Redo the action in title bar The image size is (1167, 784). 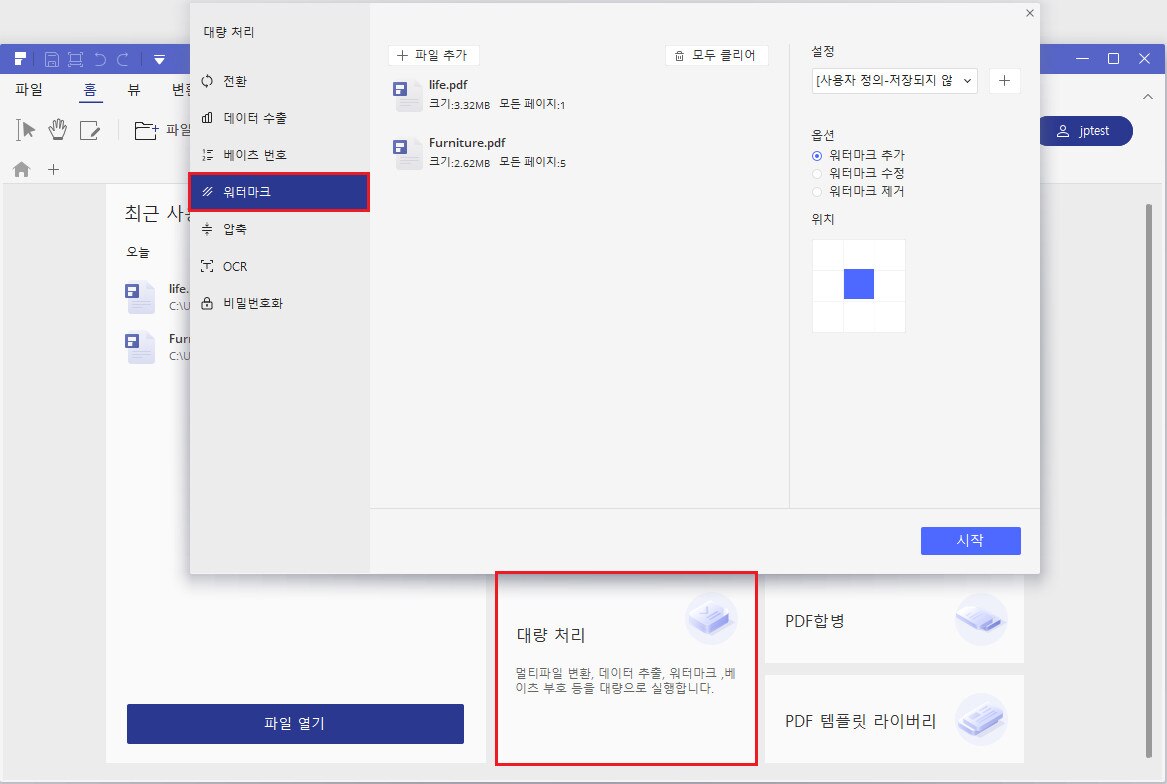(x=124, y=60)
